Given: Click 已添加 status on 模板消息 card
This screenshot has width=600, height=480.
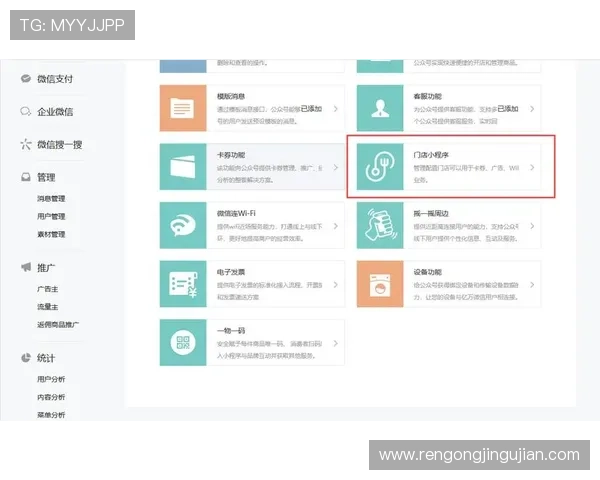Looking at the screenshot, I should coord(311,109).
